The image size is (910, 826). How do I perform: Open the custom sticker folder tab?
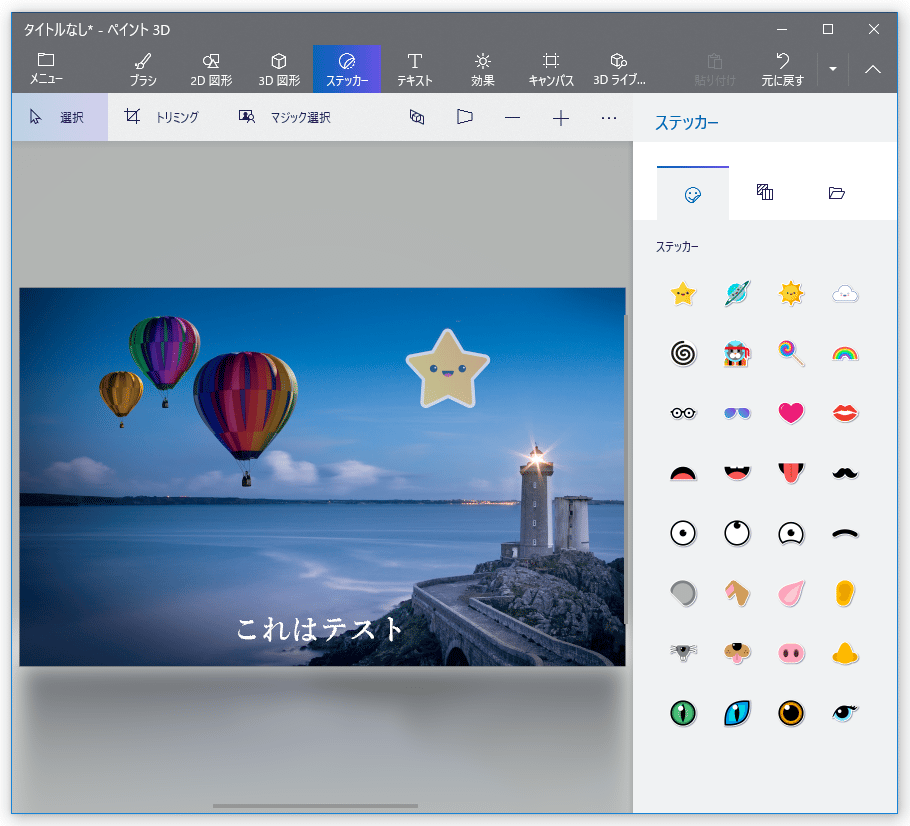836,193
